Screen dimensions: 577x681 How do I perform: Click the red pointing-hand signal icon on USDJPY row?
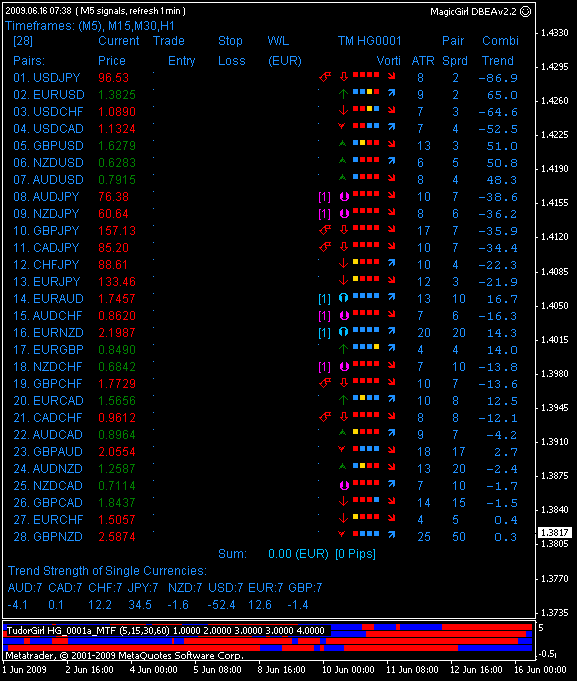[x=325, y=77]
